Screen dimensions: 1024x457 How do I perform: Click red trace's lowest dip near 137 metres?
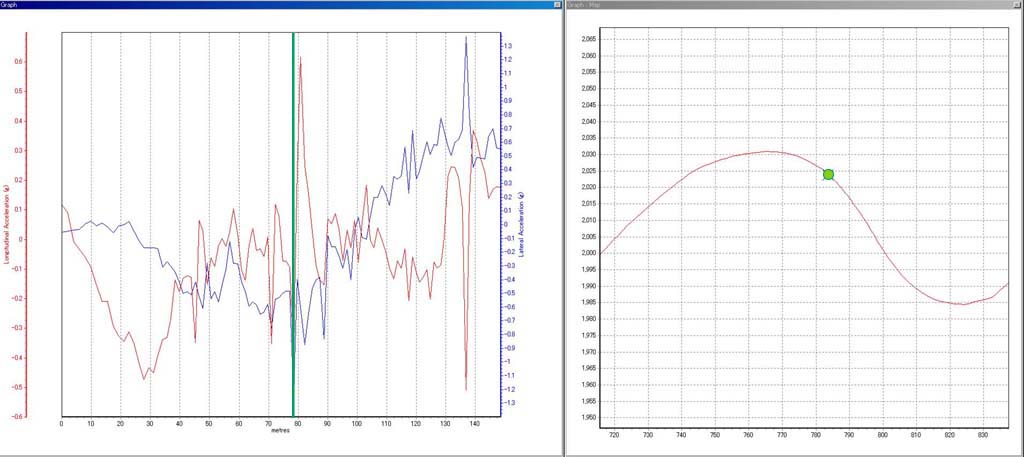click(466, 389)
